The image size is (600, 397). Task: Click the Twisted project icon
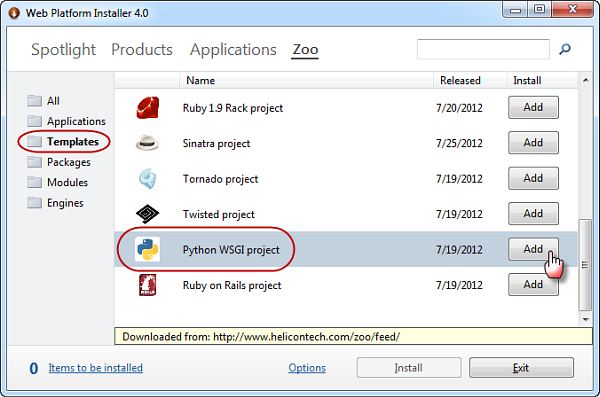[x=148, y=214]
